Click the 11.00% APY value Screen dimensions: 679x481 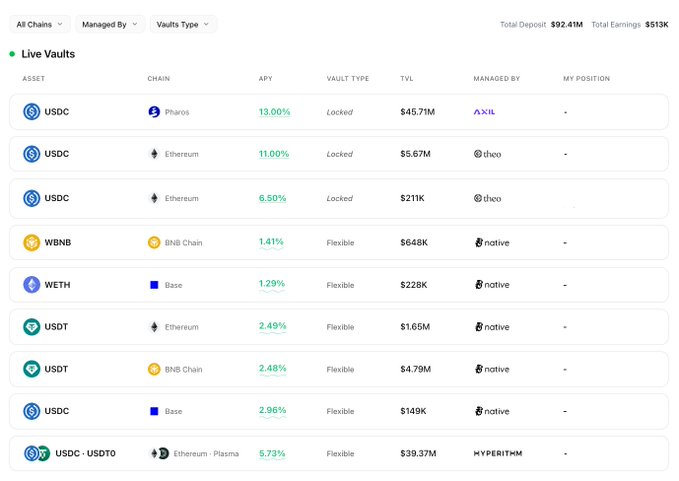[274, 154]
